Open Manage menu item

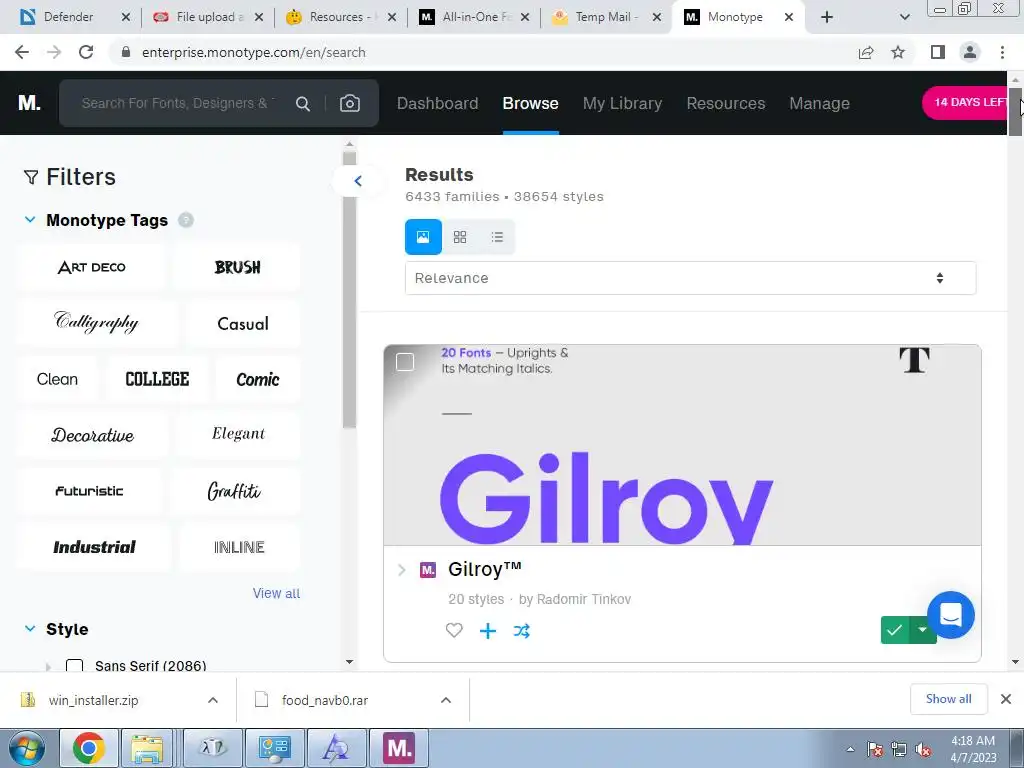pos(820,103)
